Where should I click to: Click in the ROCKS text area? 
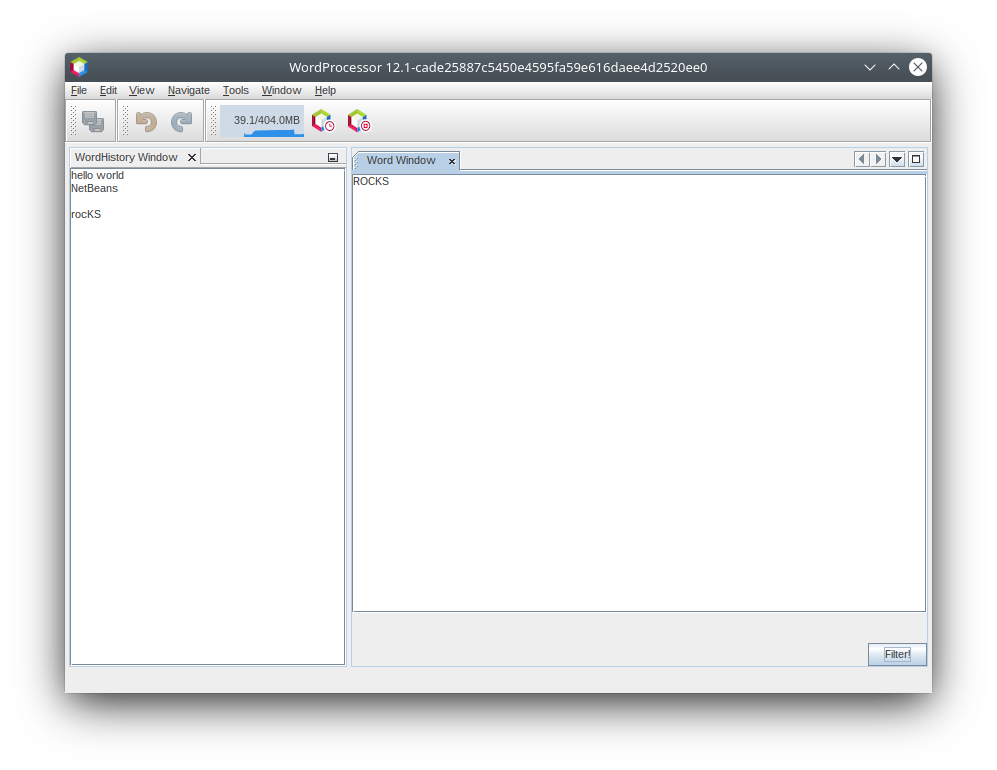pos(638,392)
